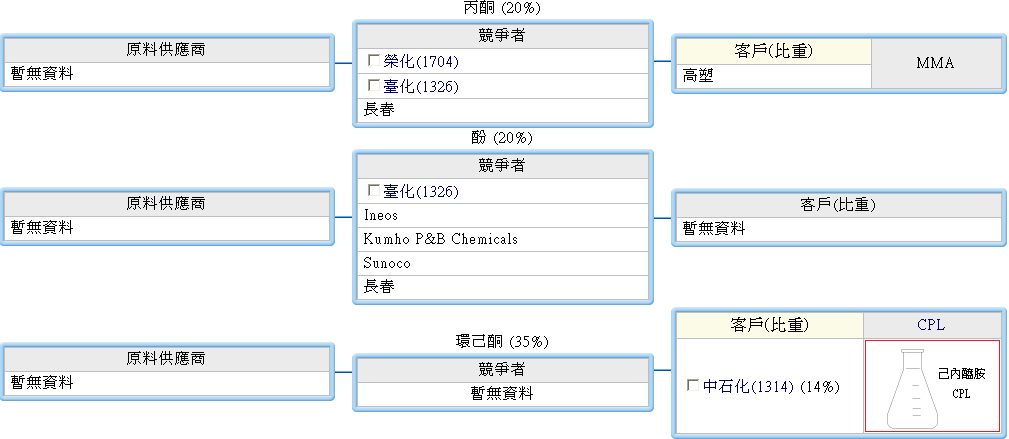
Task: Enable the 臺化(1326) checkbox under 酚
Action: [x=374, y=190]
